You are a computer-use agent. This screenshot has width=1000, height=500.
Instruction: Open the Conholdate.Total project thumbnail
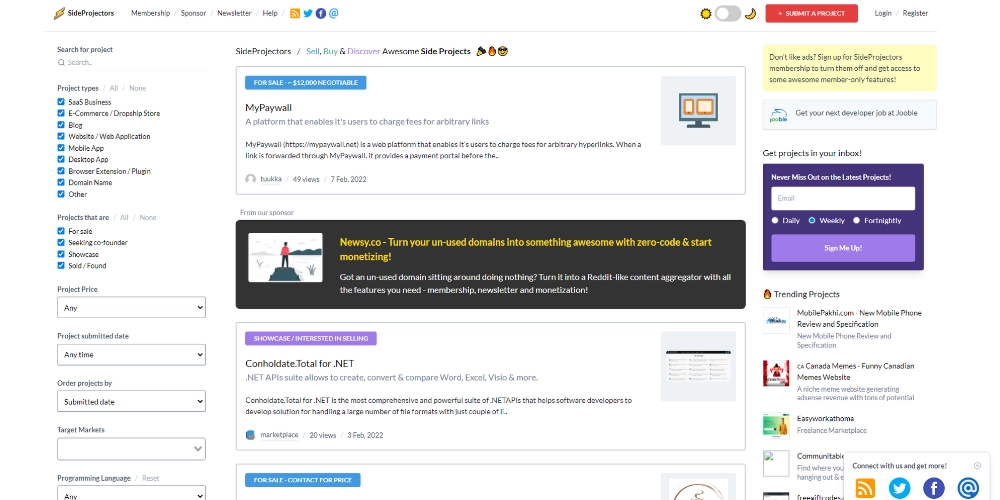coord(698,366)
